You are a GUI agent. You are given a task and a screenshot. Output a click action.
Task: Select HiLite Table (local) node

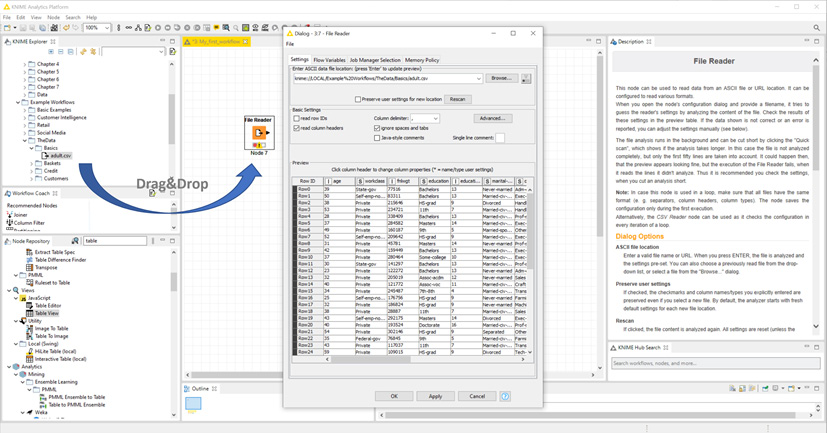(x=51, y=351)
